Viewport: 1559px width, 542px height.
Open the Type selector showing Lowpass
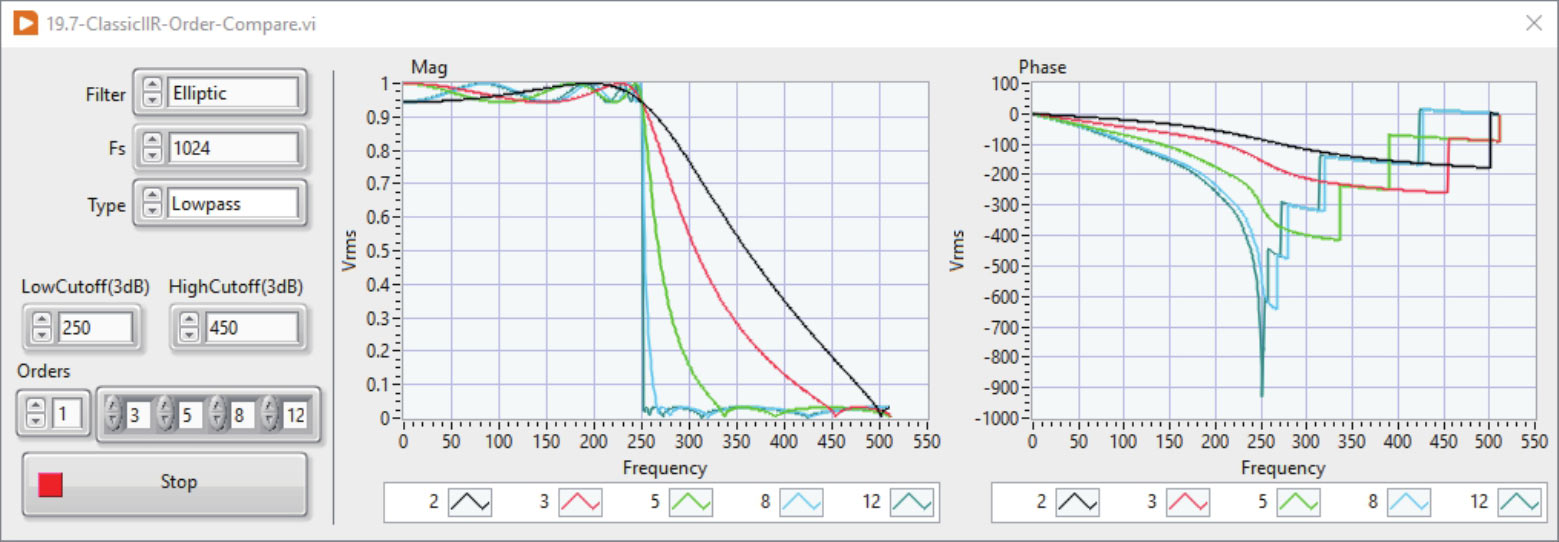point(232,204)
